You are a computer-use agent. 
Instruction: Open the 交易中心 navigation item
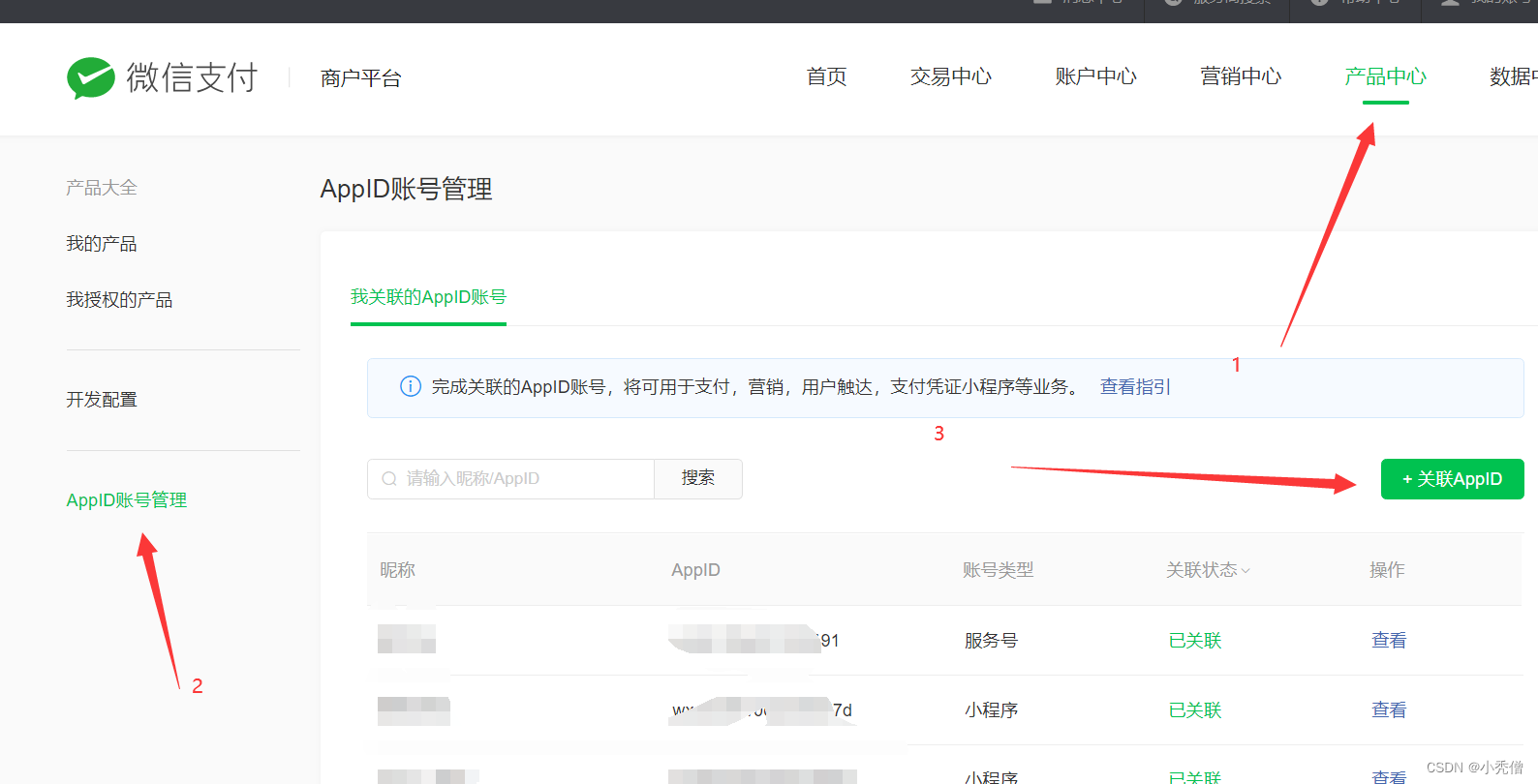point(951,76)
